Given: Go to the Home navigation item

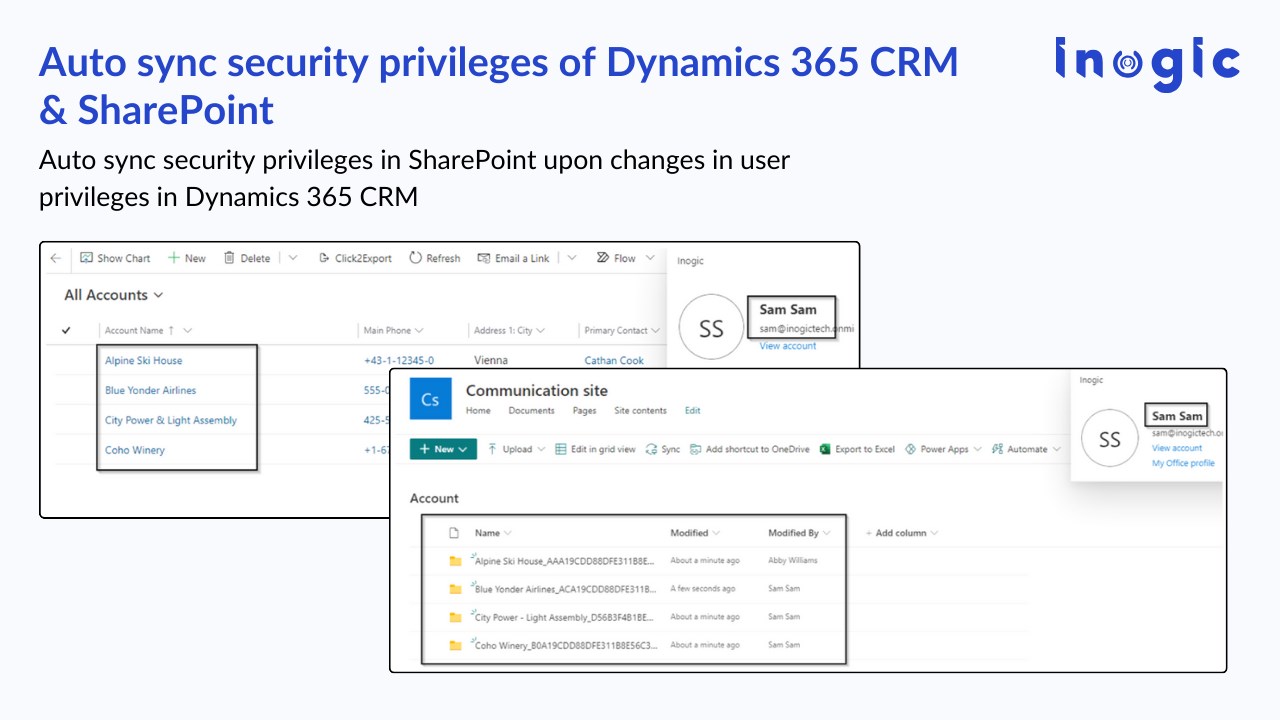Looking at the screenshot, I should coord(478,411).
